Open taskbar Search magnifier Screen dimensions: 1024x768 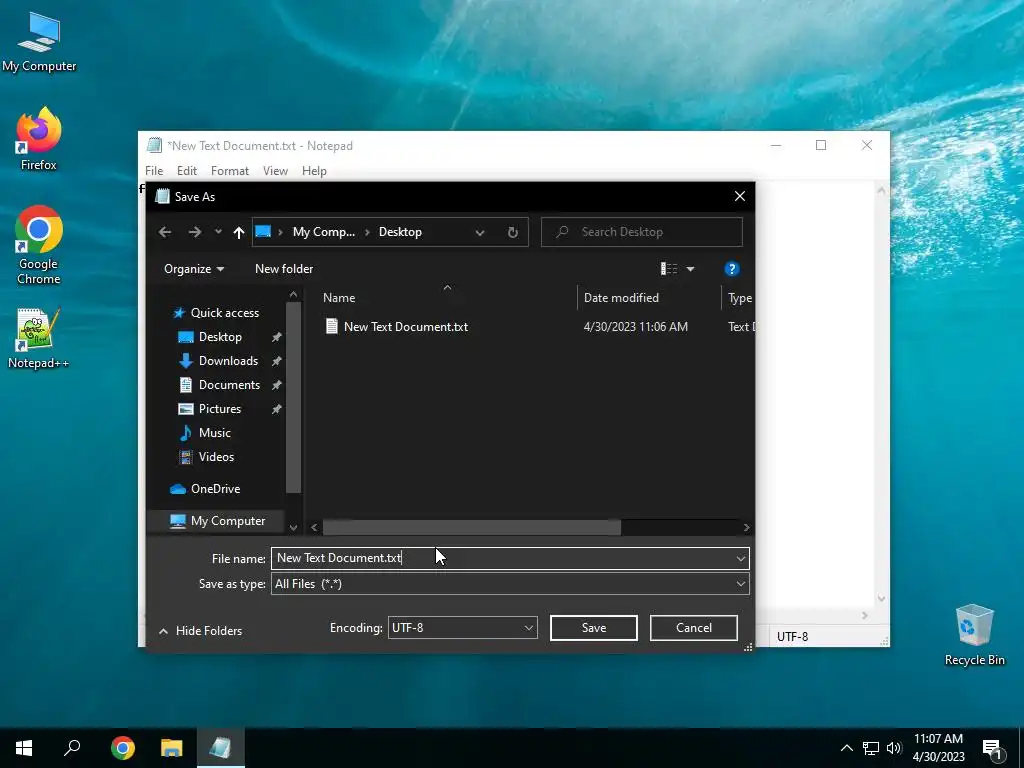(72, 748)
